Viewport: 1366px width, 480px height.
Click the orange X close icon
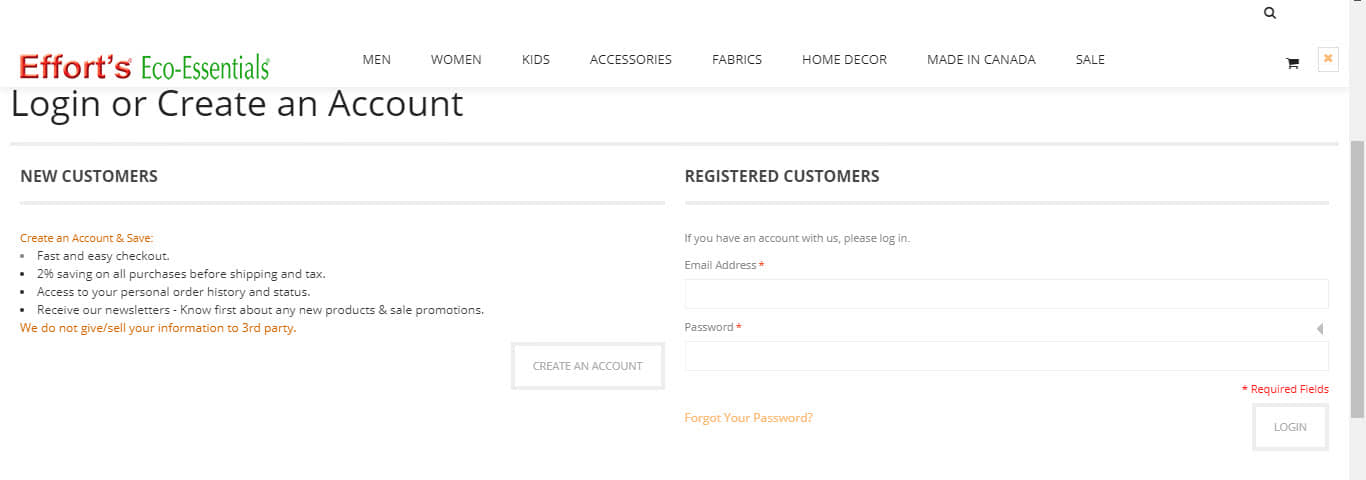pyautogui.click(x=1328, y=59)
